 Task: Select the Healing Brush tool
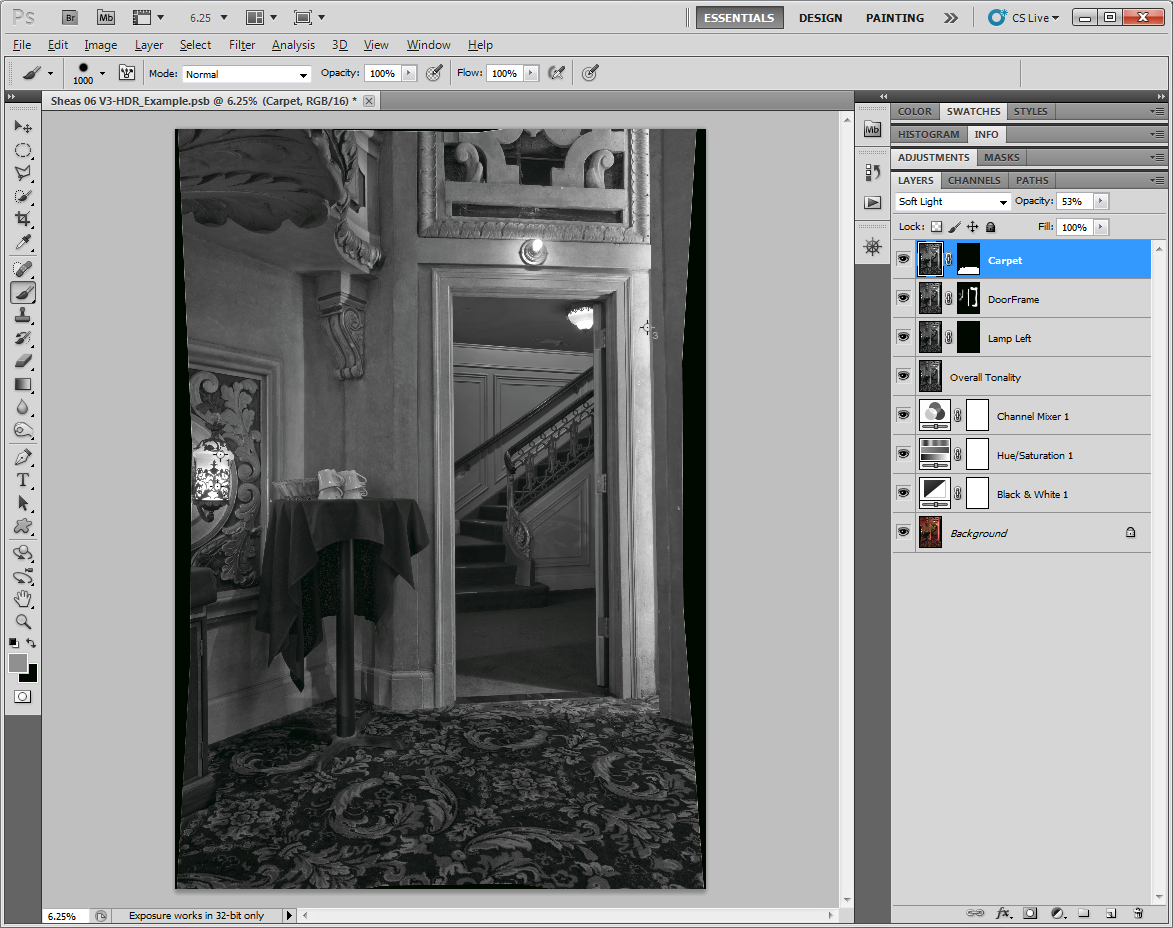tap(23, 269)
